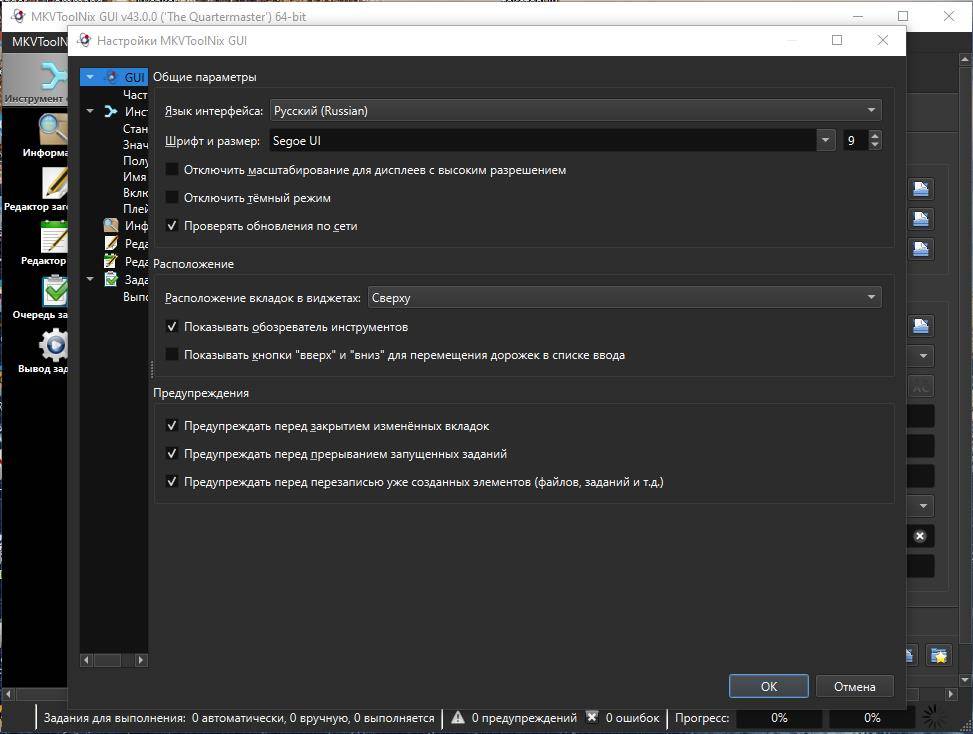Click the MKVToolNix icon in the settings dialog title
973x734 pixels.
(84, 40)
